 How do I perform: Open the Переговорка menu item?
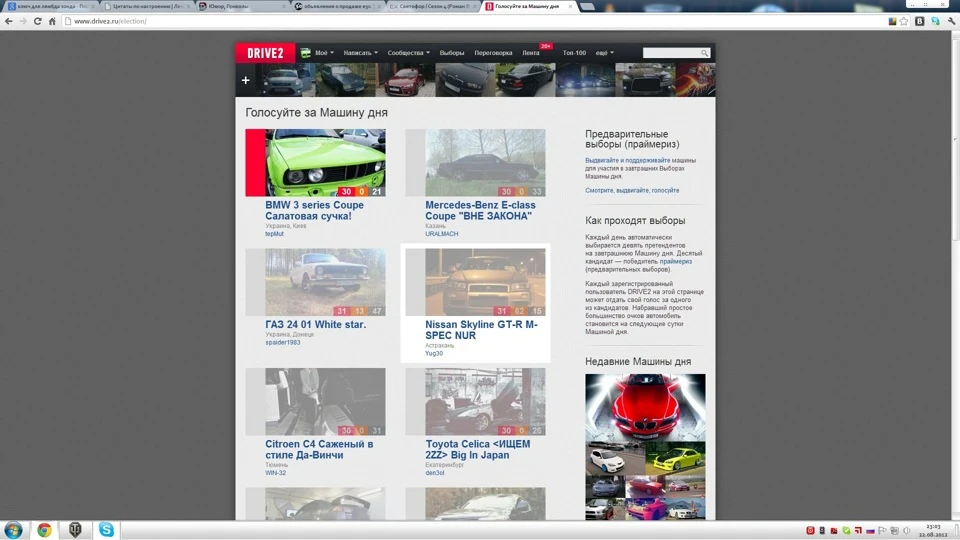click(x=493, y=53)
